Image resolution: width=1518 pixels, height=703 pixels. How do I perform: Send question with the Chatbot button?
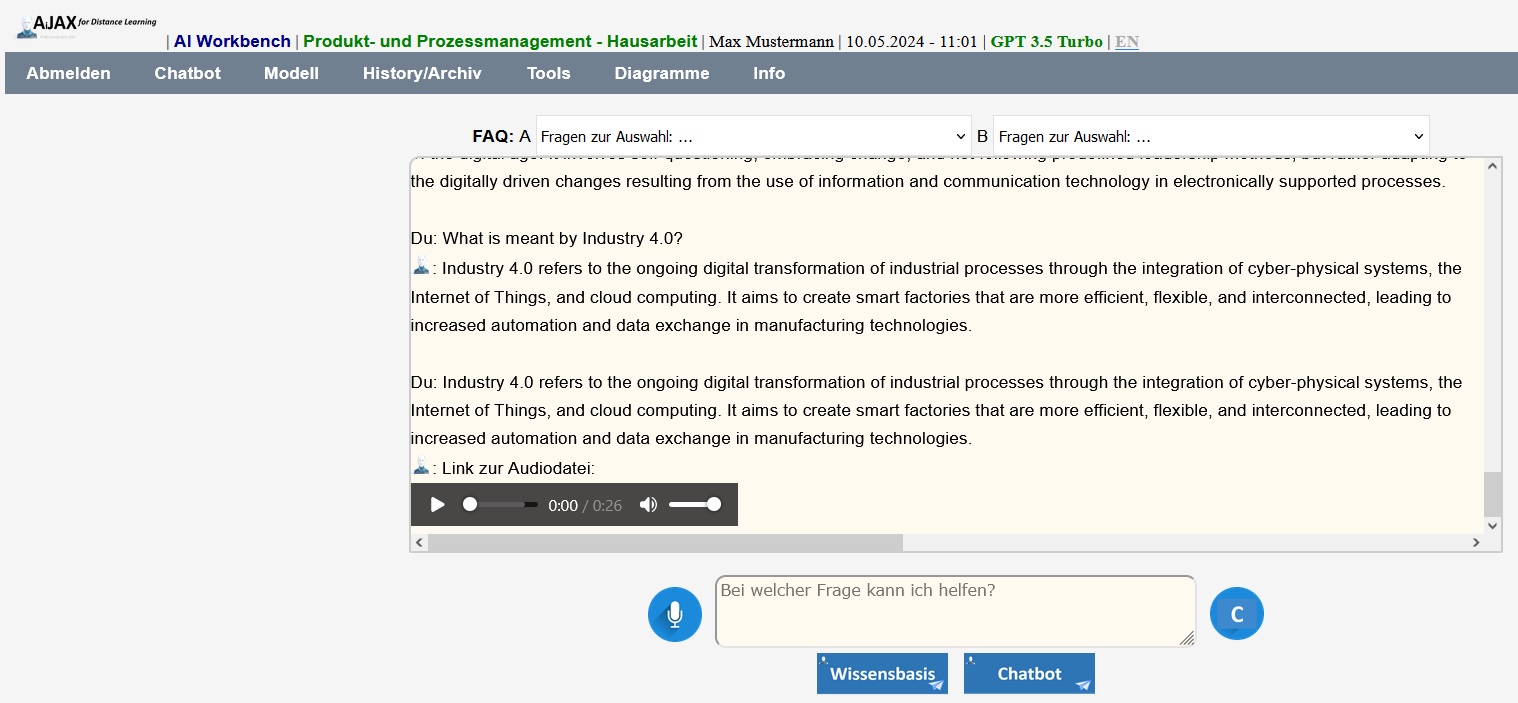(x=1029, y=674)
